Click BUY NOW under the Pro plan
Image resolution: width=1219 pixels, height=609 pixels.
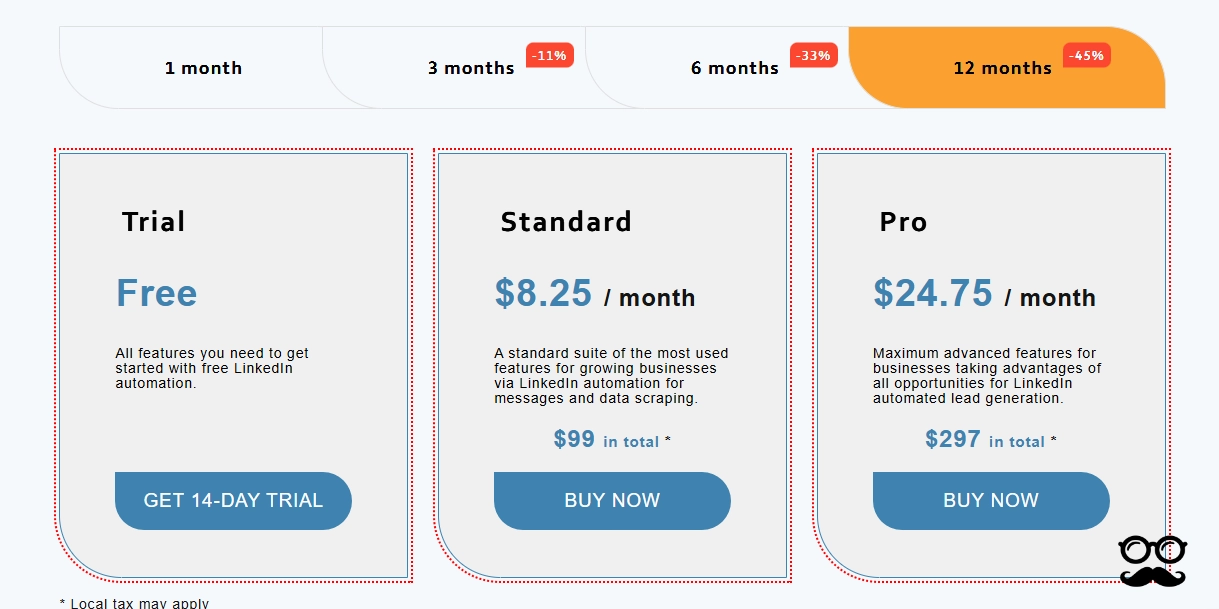click(x=991, y=500)
